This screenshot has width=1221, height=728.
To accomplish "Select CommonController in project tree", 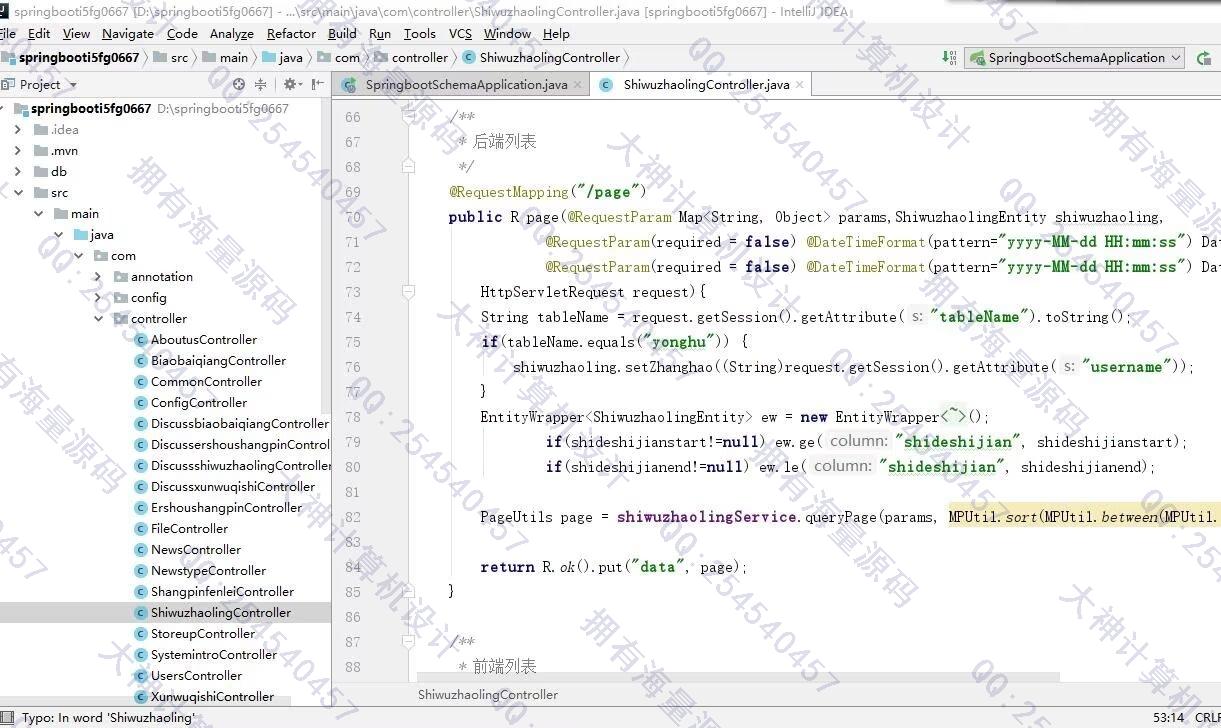I will point(206,382).
